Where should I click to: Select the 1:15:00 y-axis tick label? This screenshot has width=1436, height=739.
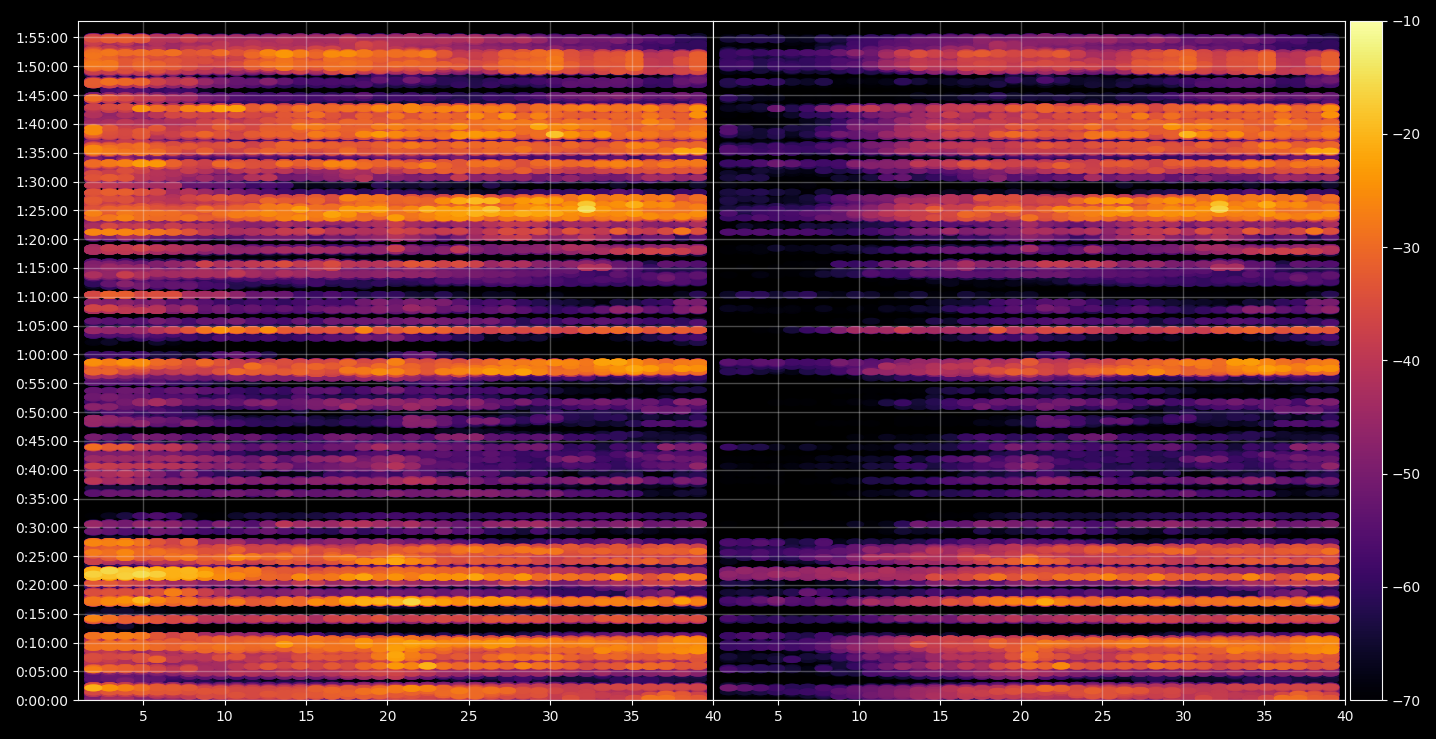(42, 268)
